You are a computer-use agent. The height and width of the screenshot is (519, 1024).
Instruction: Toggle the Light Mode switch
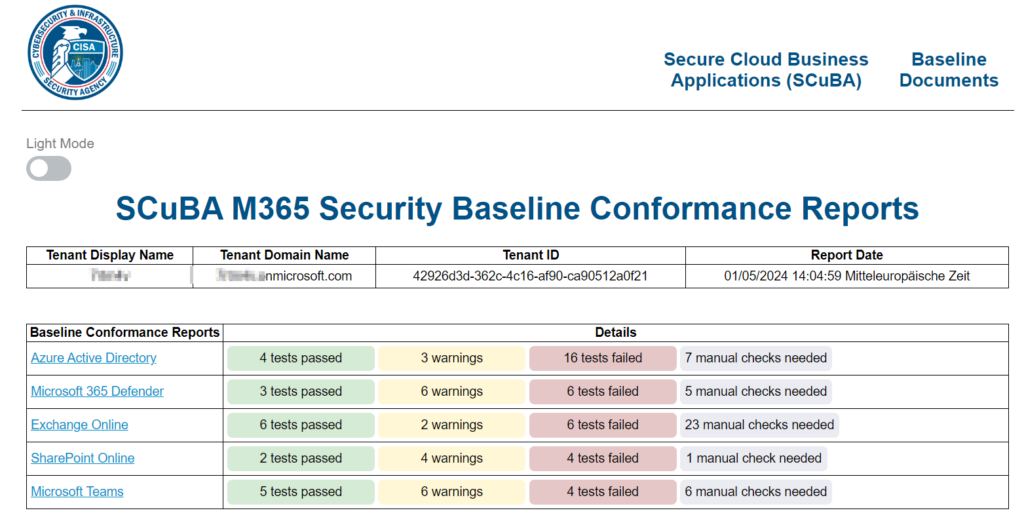pyautogui.click(x=49, y=169)
